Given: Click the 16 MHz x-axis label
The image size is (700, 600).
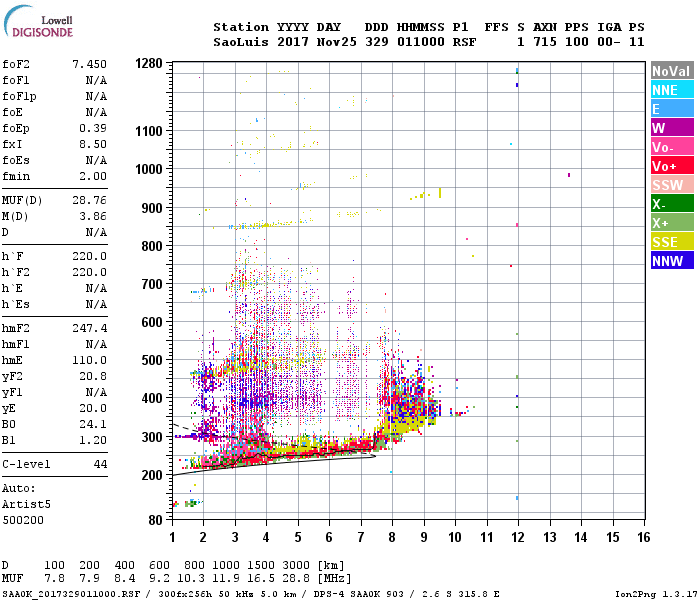Looking at the screenshot, I should click(x=644, y=537).
